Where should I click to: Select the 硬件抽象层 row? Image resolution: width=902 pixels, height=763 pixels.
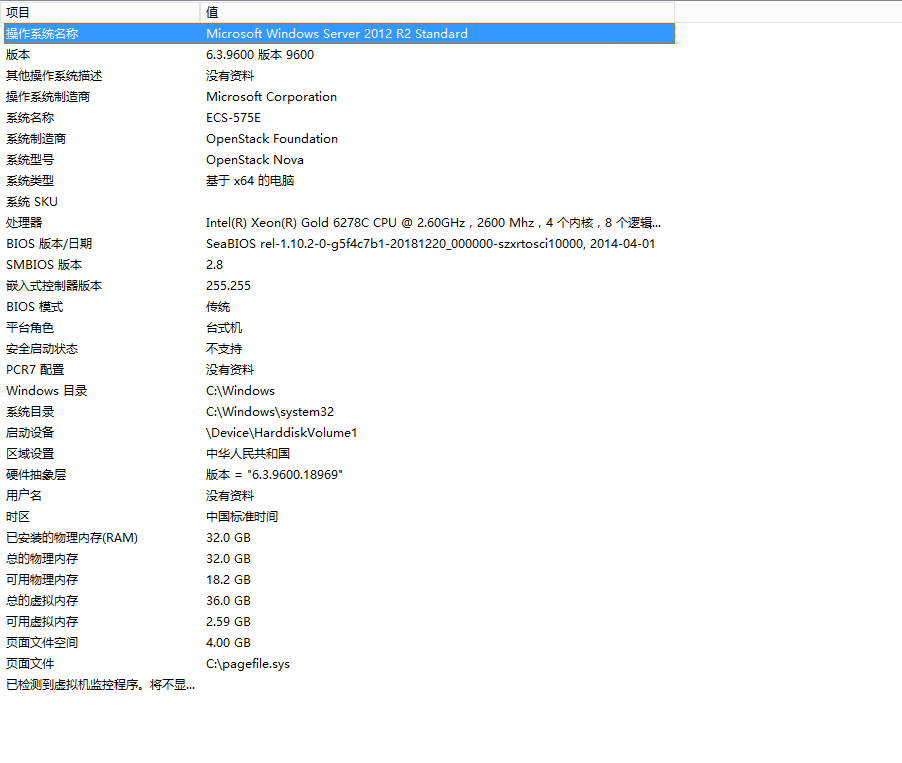pyautogui.click(x=339, y=475)
